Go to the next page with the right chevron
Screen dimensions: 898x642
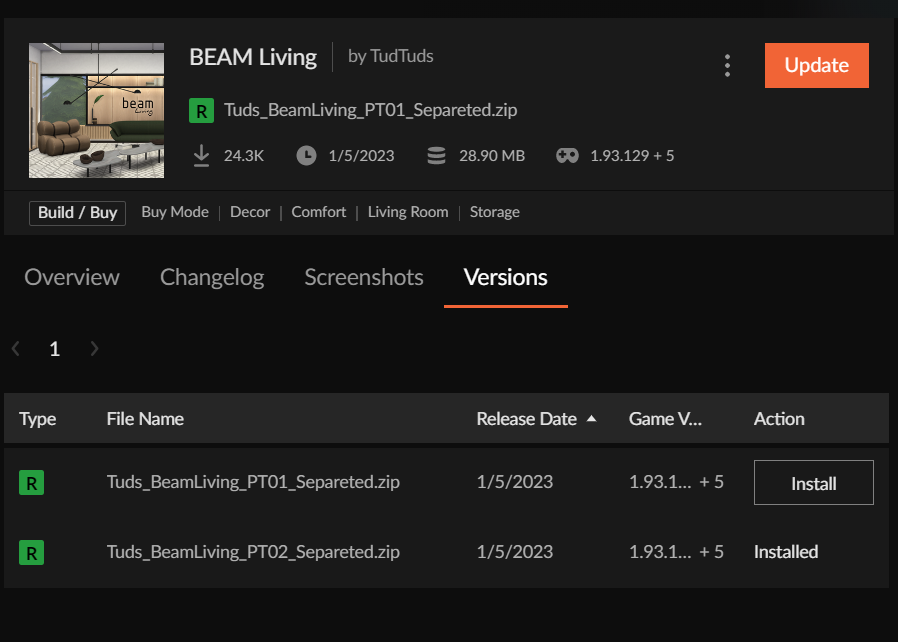pos(94,349)
